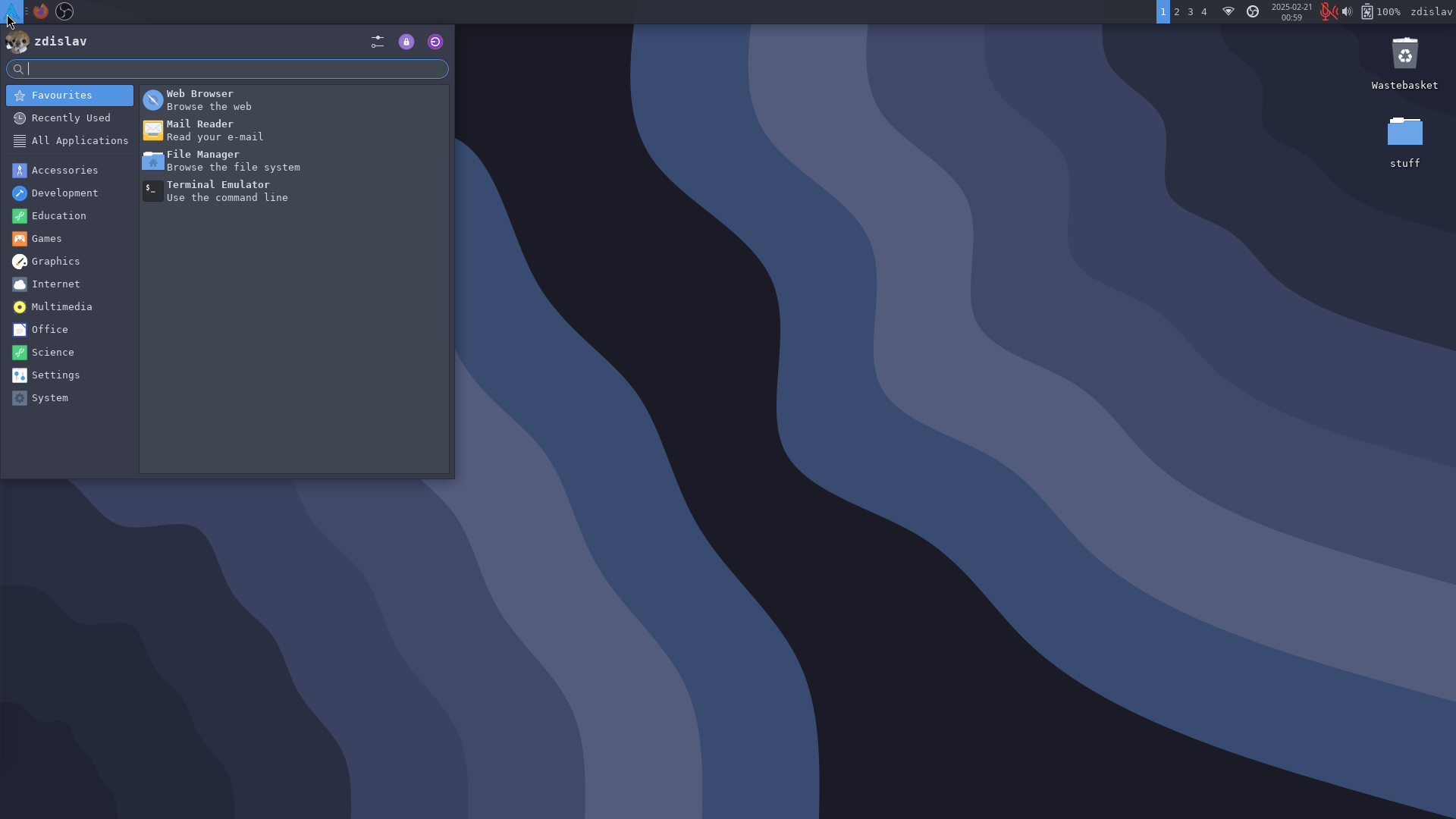Open the zdislav user menu in panel
The image size is (1456, 819).
click(x=1431, y=11)
